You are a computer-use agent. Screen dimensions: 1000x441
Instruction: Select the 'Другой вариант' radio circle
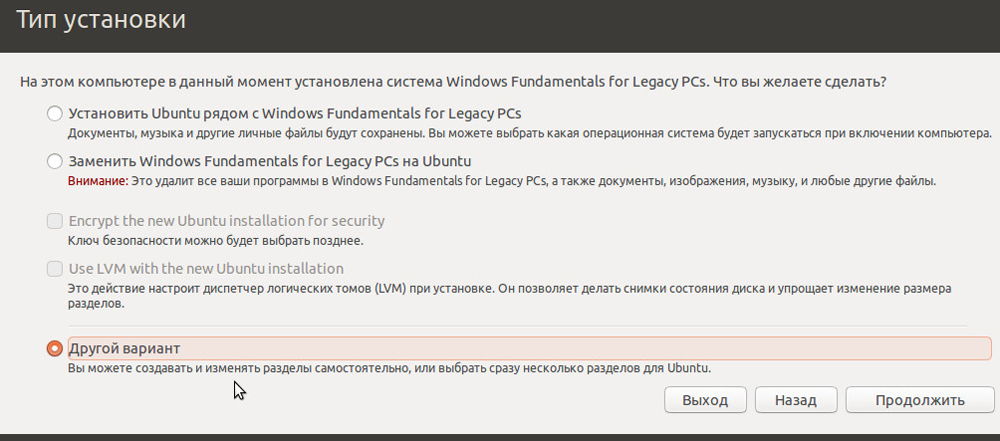coord(55,349)
